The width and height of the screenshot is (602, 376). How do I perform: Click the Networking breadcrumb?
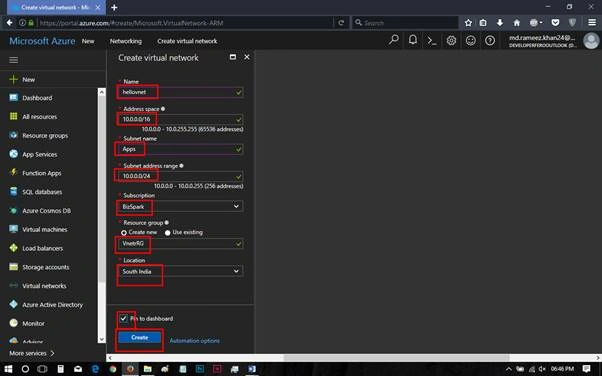(126, 41)
